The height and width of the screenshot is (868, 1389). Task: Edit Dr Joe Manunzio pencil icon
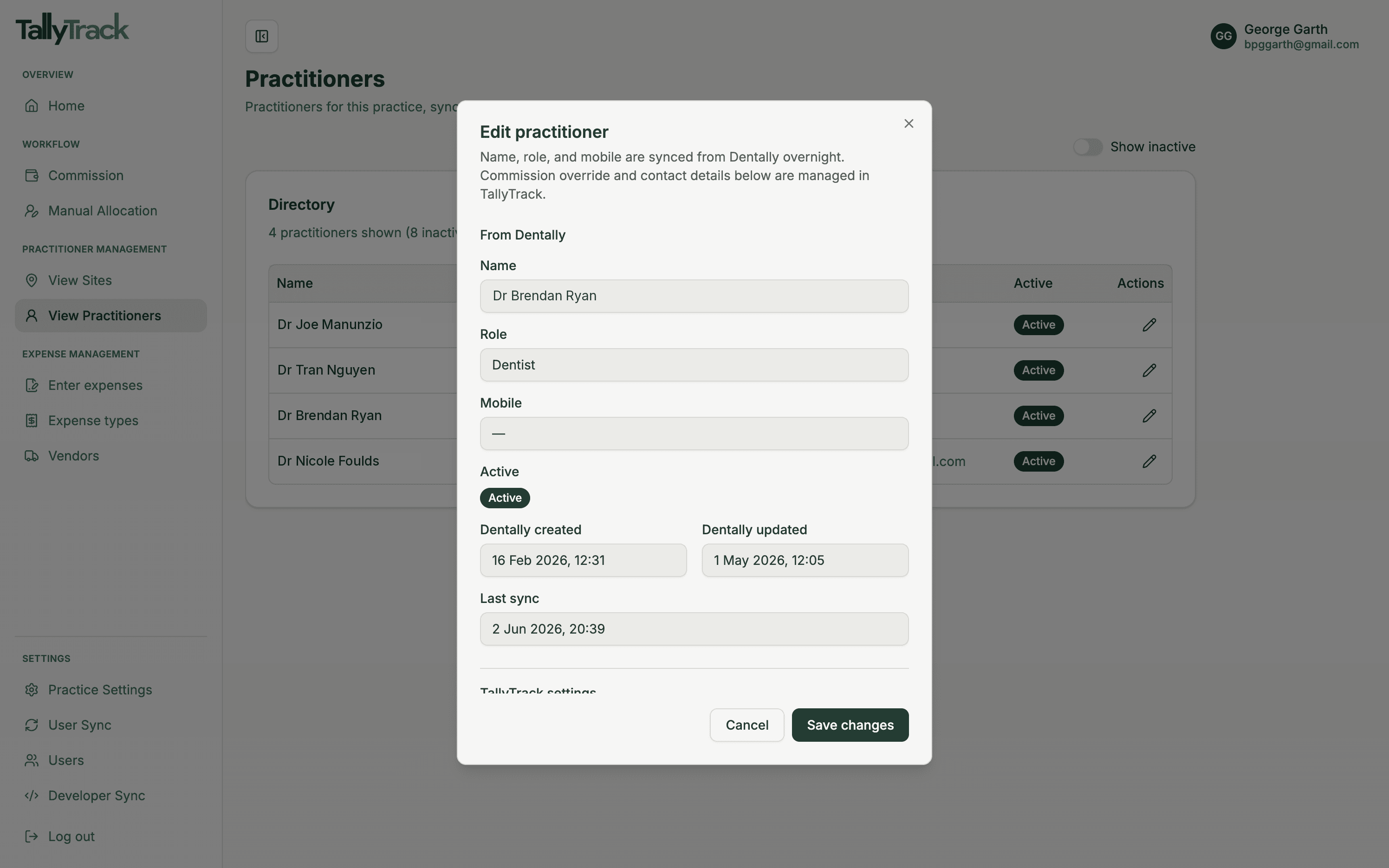click(1149, 325)
